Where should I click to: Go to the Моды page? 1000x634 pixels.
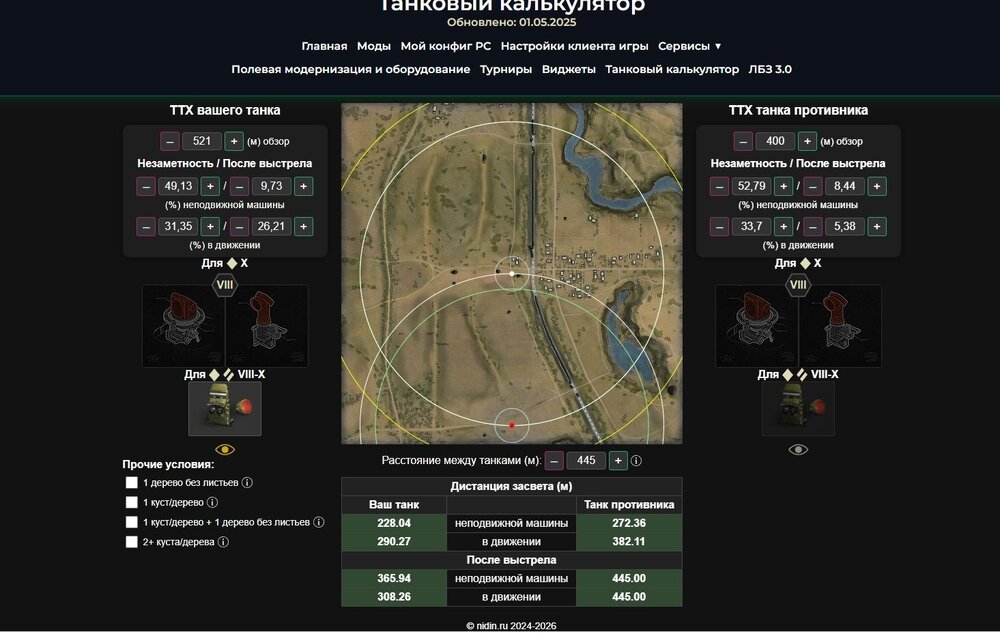(374, 46)
